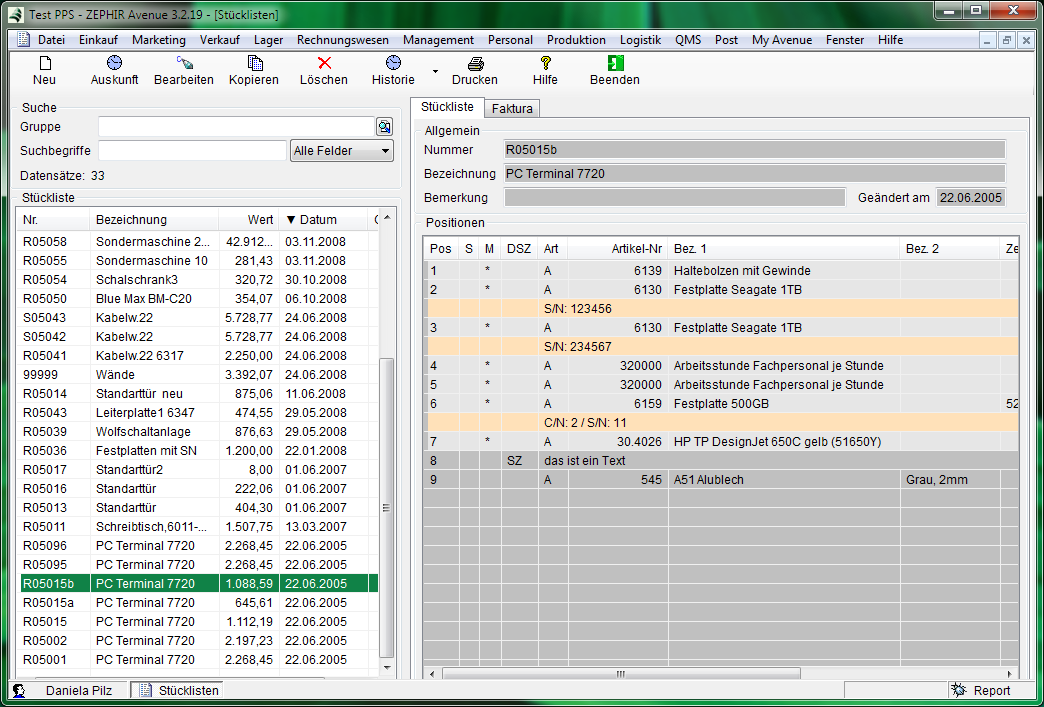Open the Historie clock icon
The image size is (1044, 707).
tap(393, 63)
